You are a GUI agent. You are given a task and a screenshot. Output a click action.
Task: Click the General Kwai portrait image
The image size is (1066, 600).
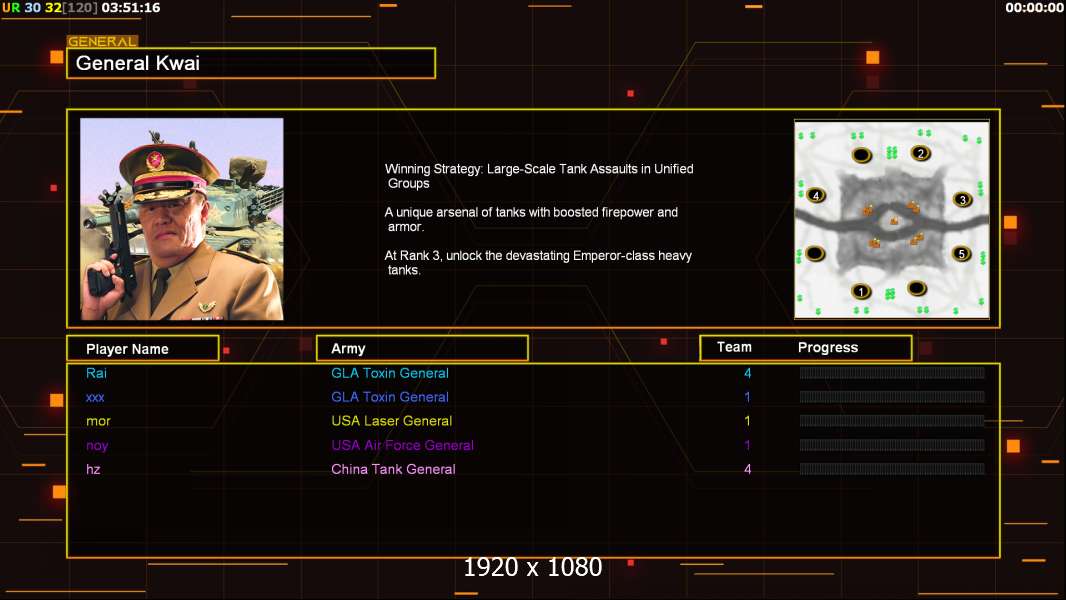(x=182, y=219)
